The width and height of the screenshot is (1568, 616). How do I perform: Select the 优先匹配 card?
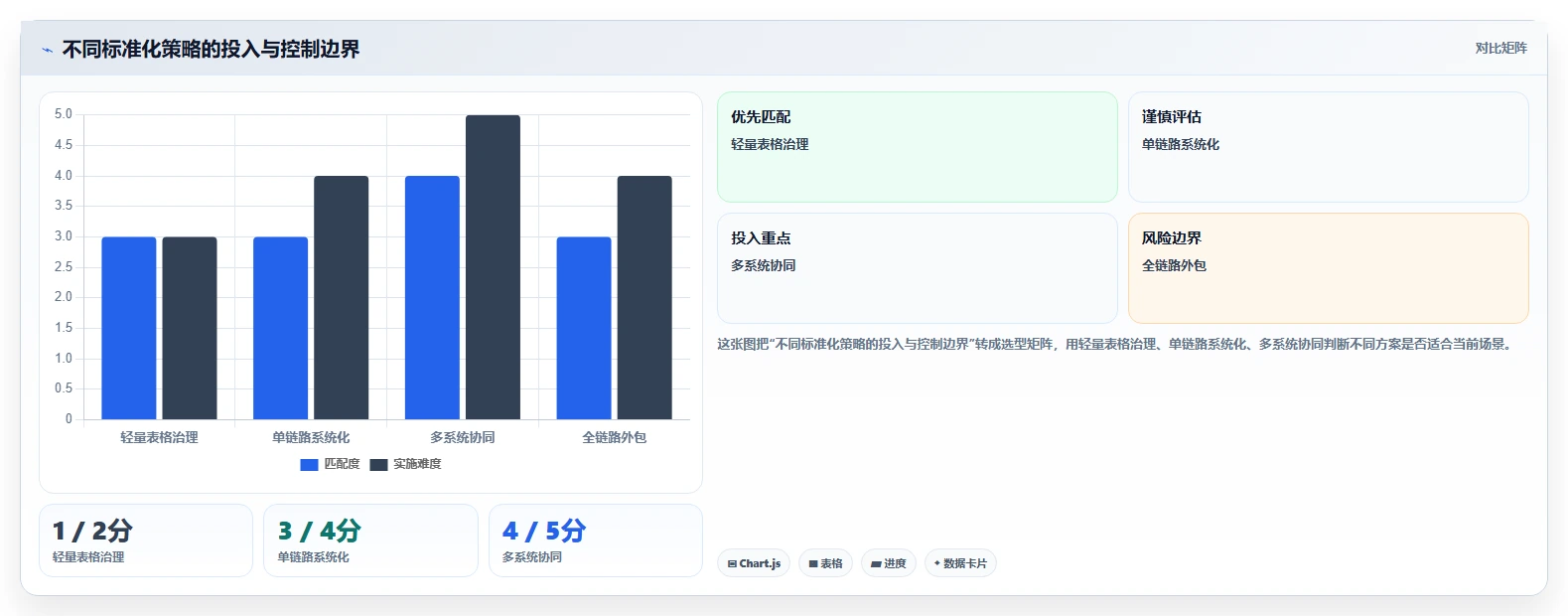[918, 147]
